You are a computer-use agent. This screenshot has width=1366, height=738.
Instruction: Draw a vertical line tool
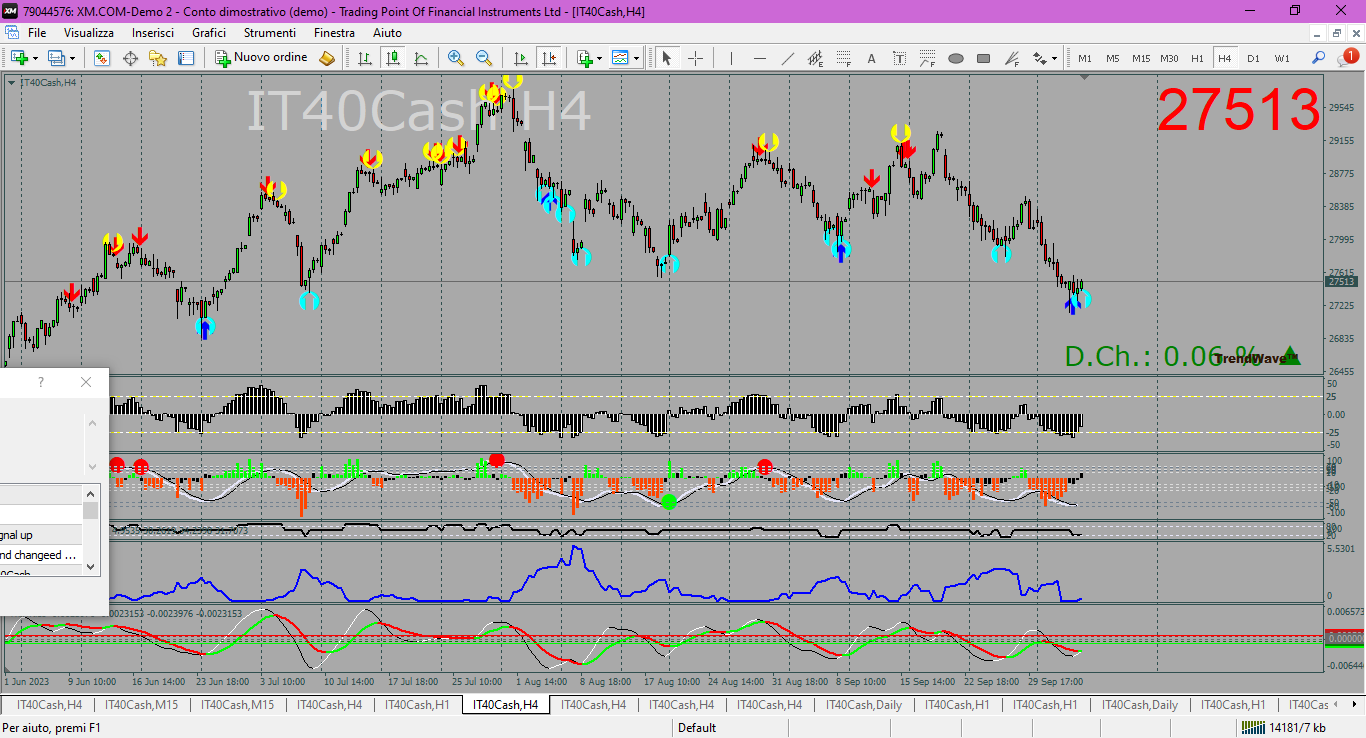point(731,58)
